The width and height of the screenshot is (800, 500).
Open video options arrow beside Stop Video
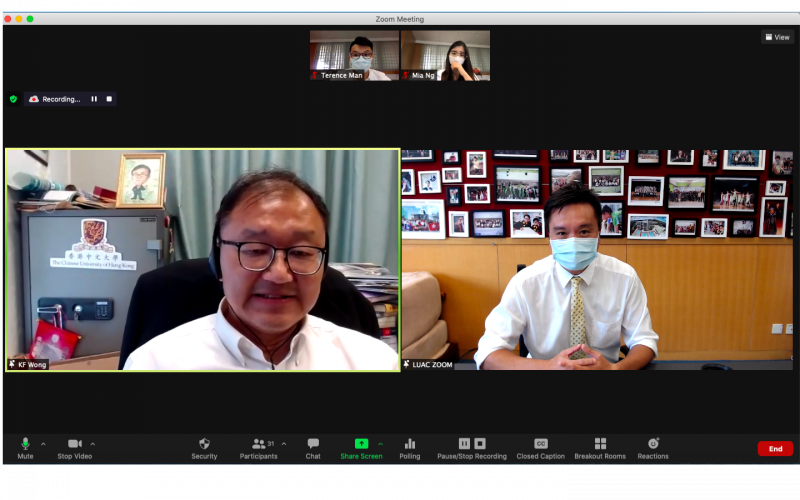[93, 444]
